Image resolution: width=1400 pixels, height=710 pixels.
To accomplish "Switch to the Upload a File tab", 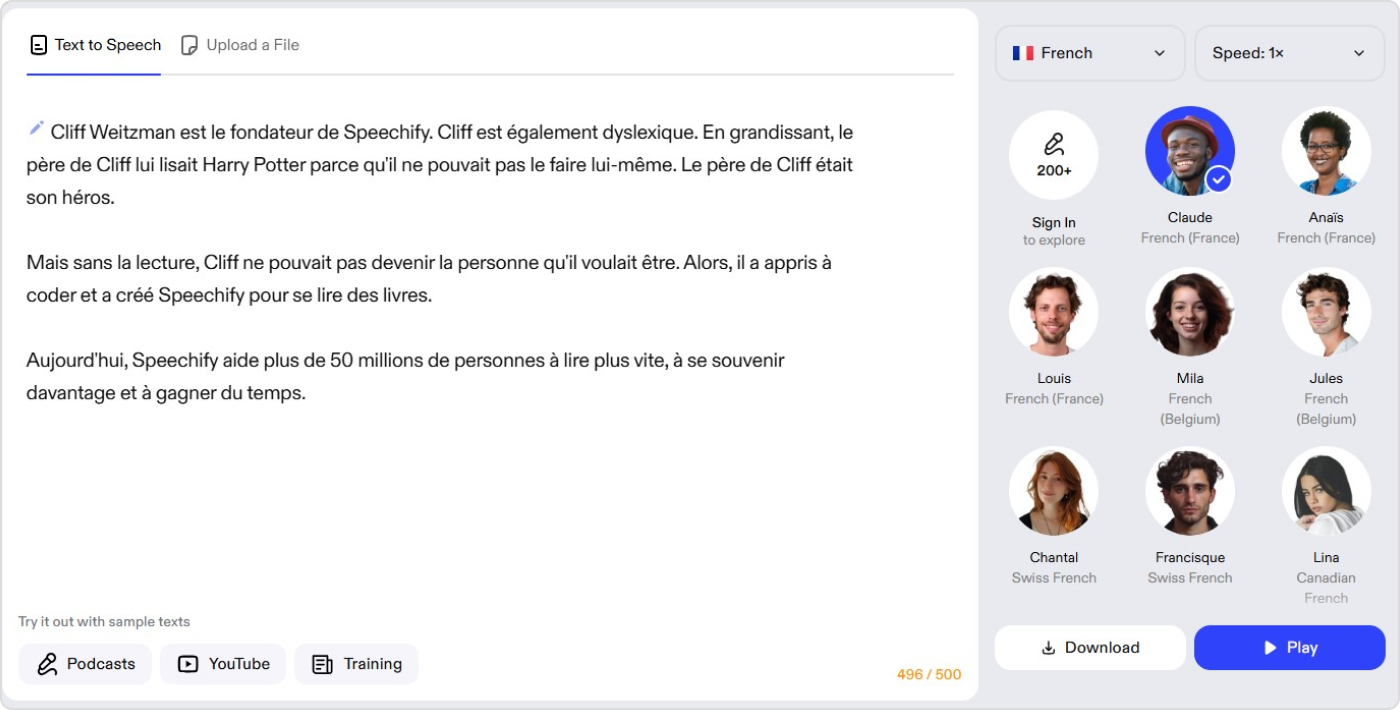I will pos(252,45).
